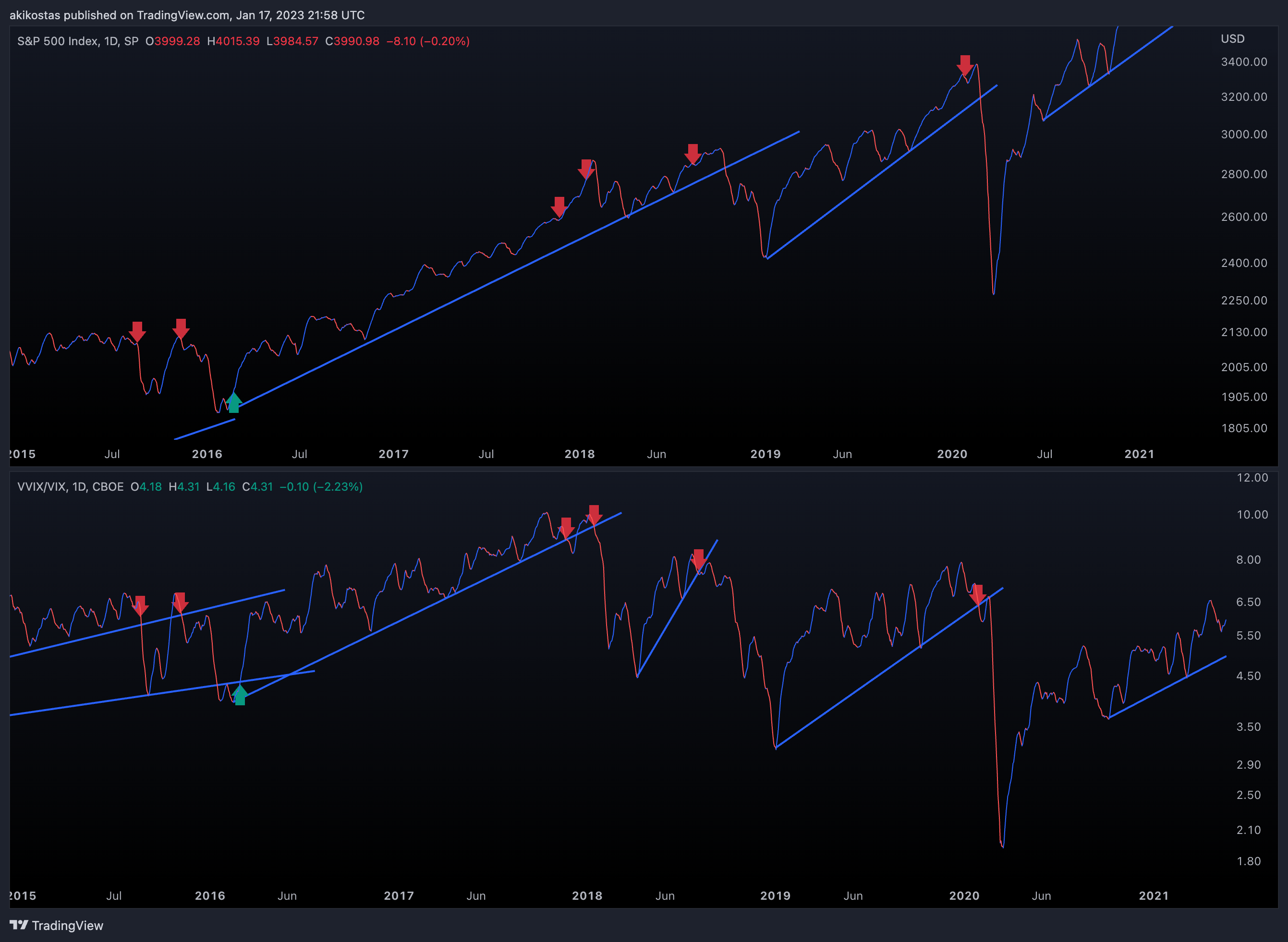Click the 3.50 label on the VVIX/VIX axis

point(1248,726)
